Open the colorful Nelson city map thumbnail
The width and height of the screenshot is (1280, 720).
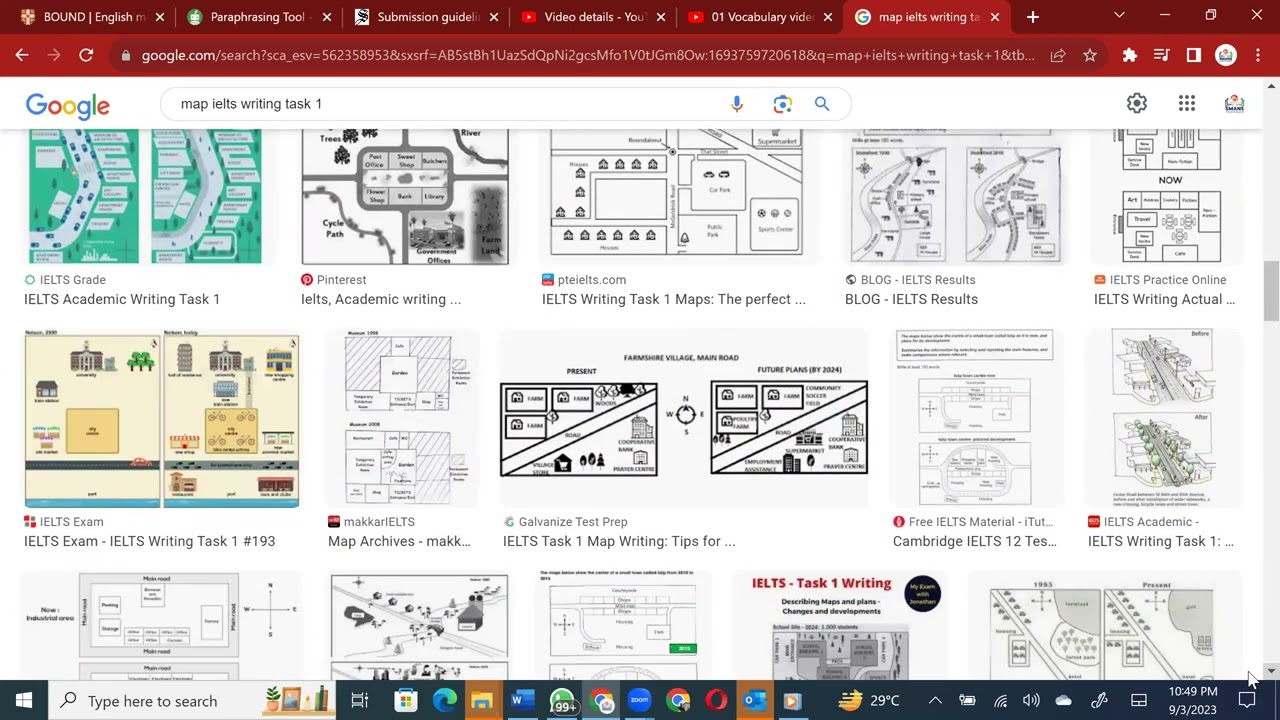(162, 420)
